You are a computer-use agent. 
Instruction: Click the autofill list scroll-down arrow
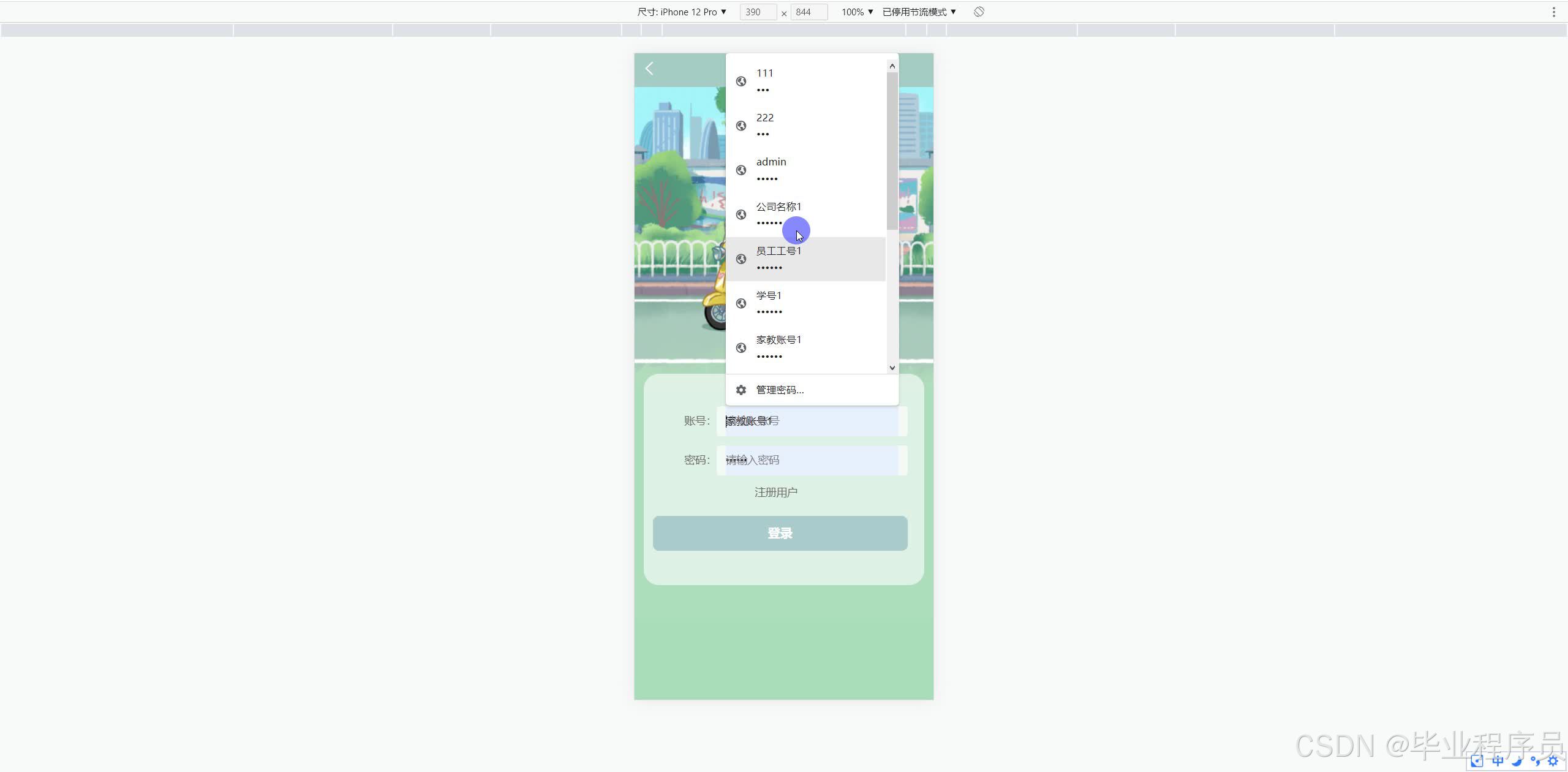pyautogui.click(x=892, y=368)
